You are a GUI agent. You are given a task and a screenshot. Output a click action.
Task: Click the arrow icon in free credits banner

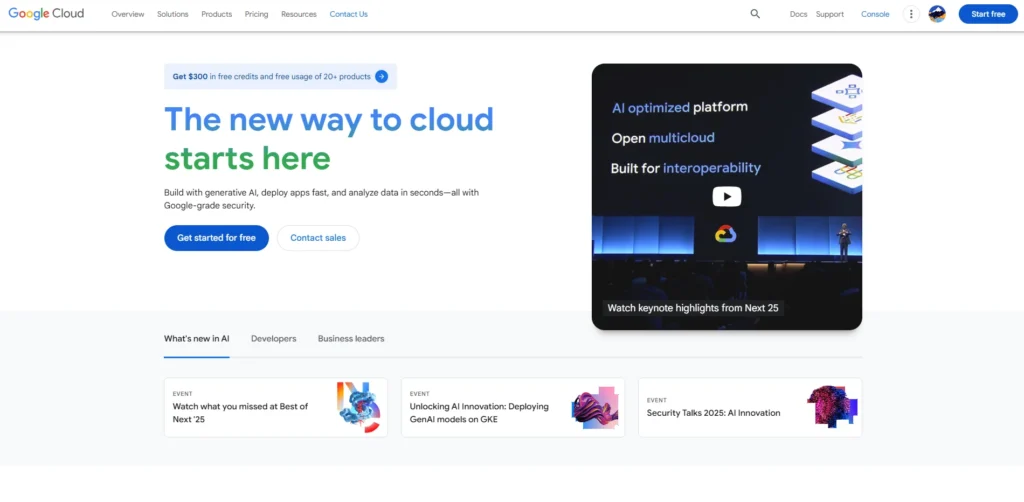(x=381, y=76)
